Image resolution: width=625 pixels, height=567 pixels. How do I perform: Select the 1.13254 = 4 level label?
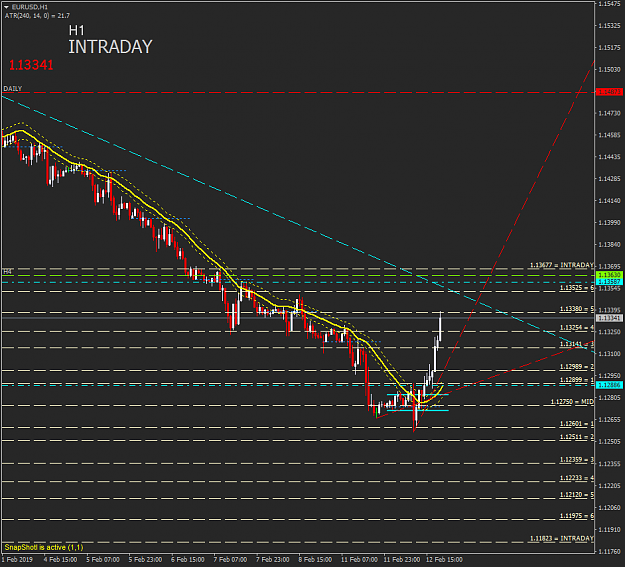coord(577,327)
